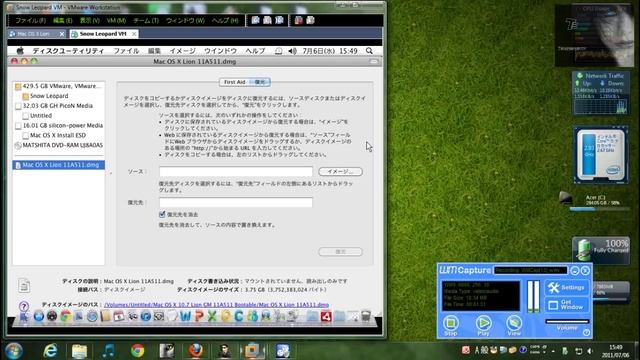Open Safari compass icon in Mac Dock

click(x=92, y=316)
